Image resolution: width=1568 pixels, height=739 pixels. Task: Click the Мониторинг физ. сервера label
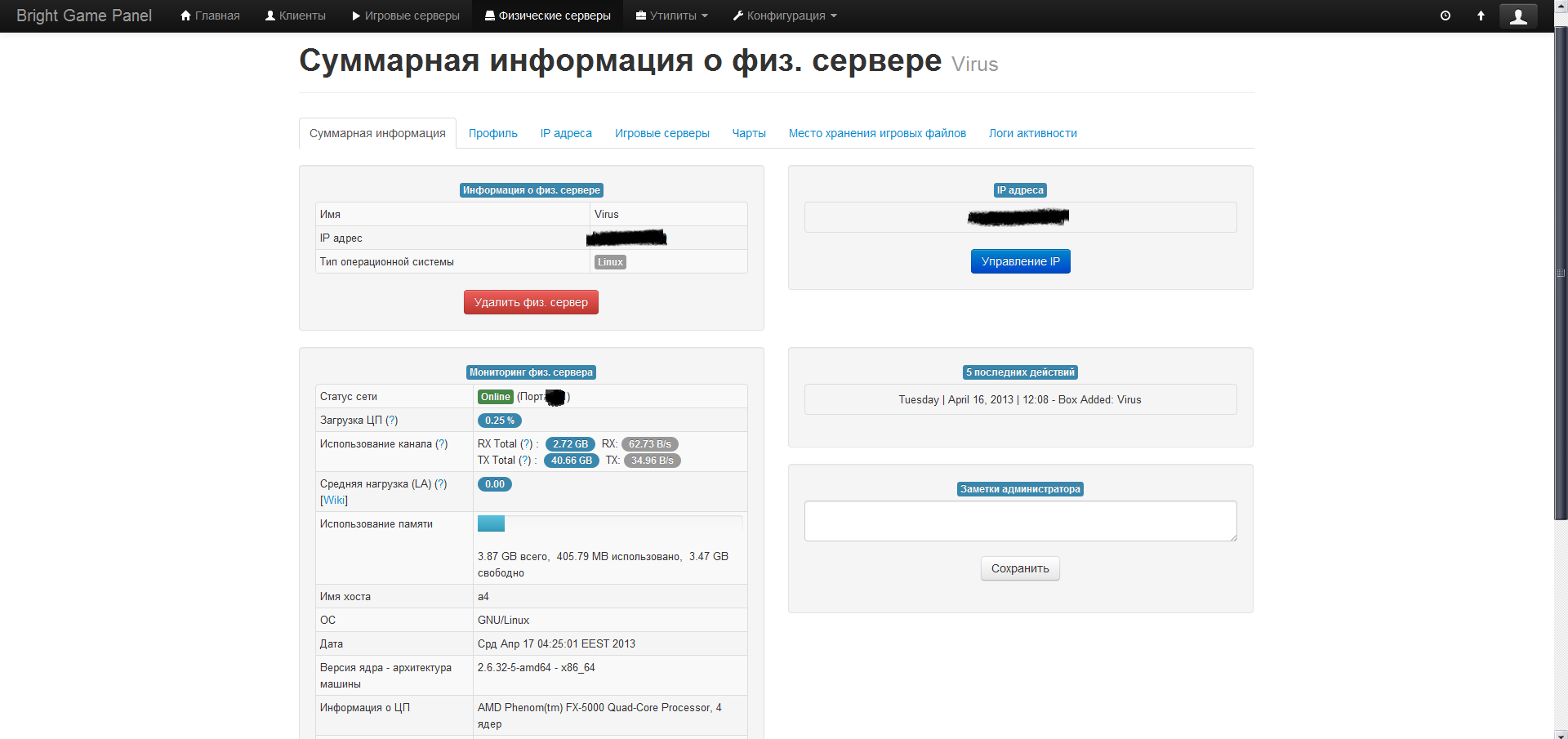pyautogui.click(x=532, y=372)
